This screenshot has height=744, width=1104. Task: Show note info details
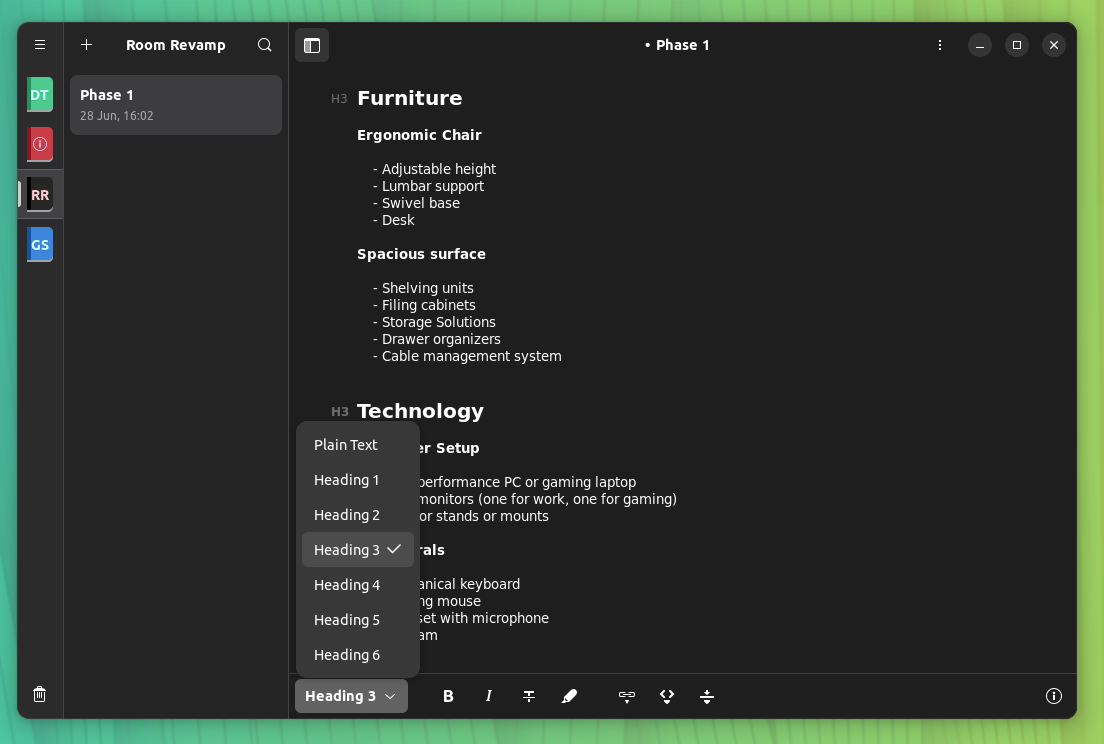[x=1053, y=696]
